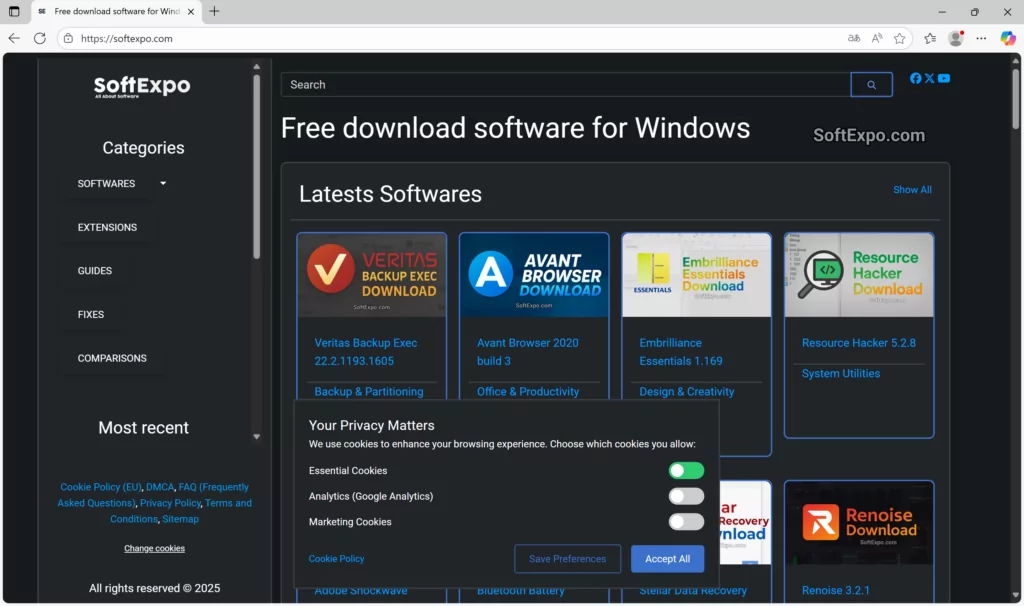Click the browser back arrow
This screenshot has height=606, width=1024.
(x=14, y=38)
